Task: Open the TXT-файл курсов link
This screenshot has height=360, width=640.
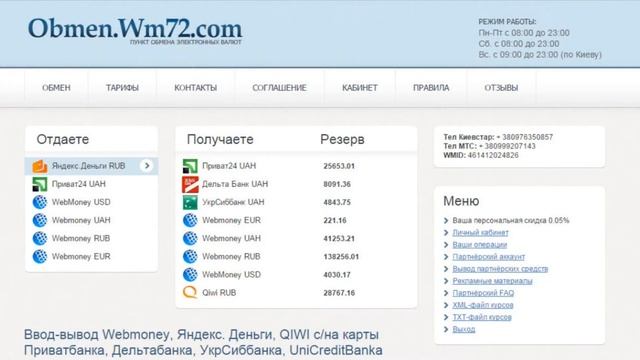Action: [482, 317]
